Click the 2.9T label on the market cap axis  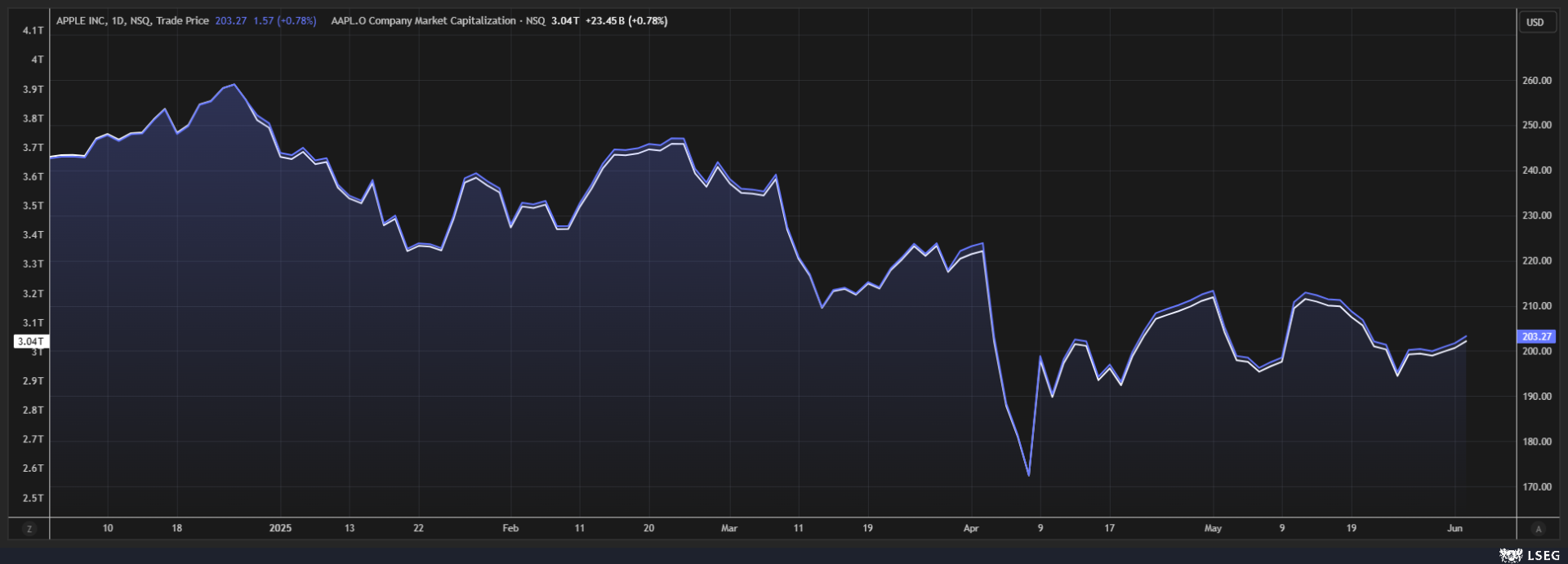click(33, 381)
